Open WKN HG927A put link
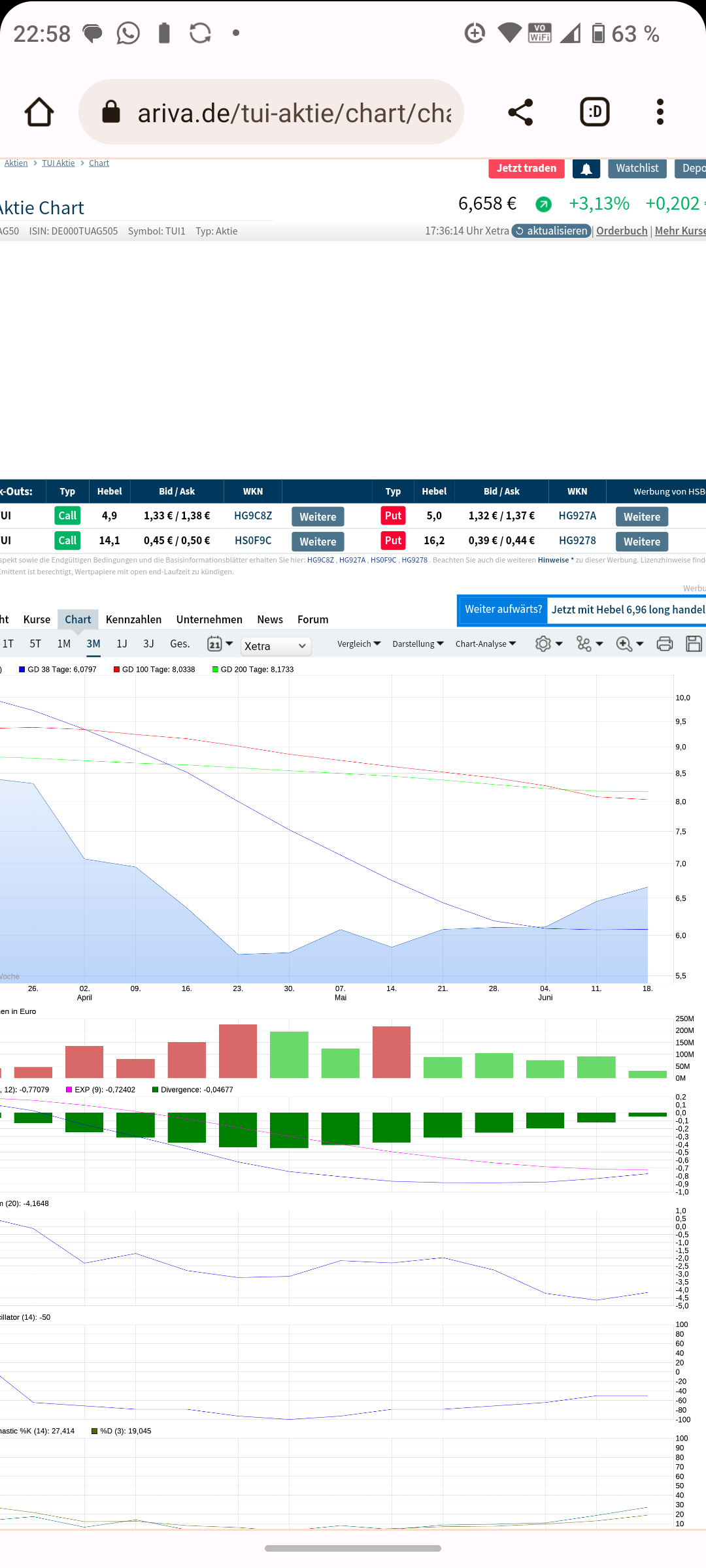 pos(577,515)
